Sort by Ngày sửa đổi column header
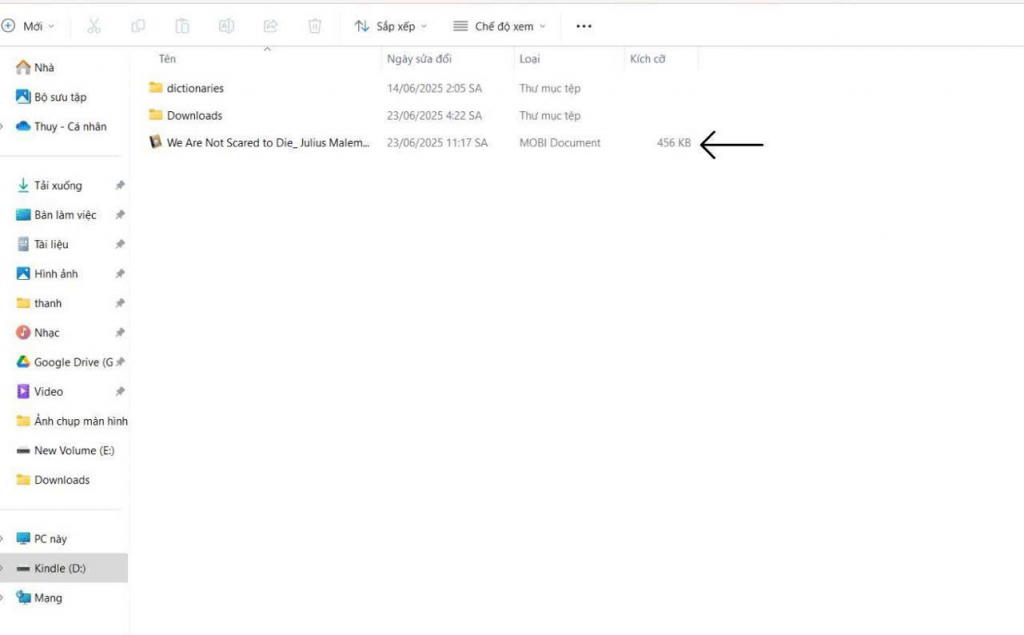The height and width of the screenshot is (635, 1024). click(419, 59)
